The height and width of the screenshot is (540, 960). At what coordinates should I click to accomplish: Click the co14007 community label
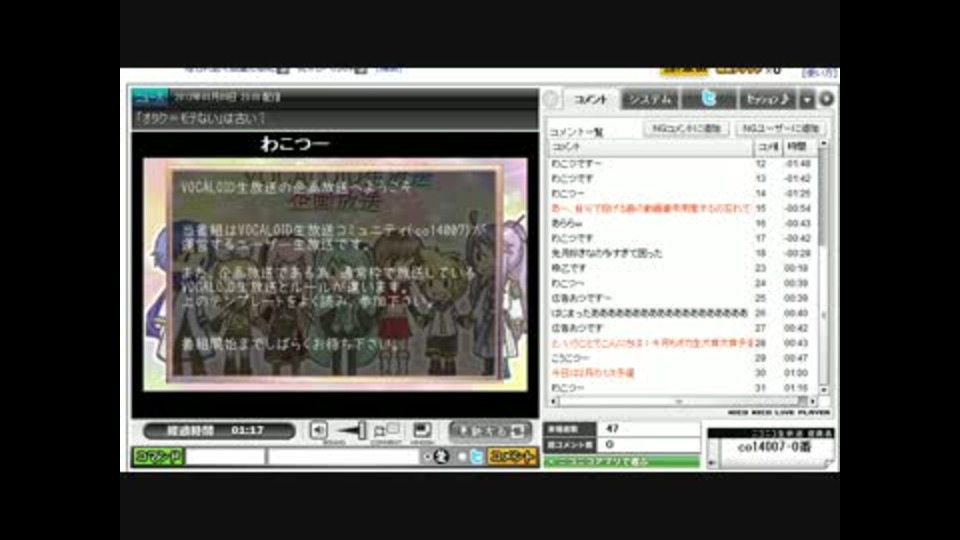click(x=773, y=448)
